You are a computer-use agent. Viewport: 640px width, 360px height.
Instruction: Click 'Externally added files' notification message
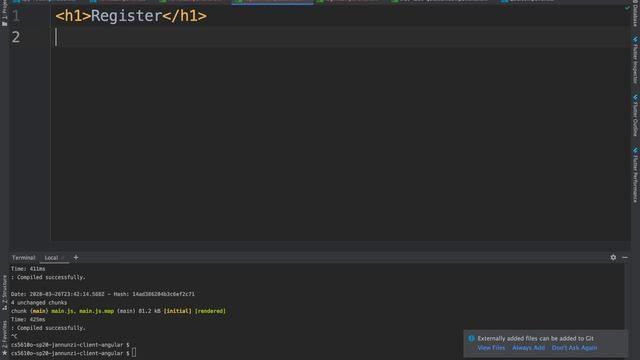(x=536, y=338)
